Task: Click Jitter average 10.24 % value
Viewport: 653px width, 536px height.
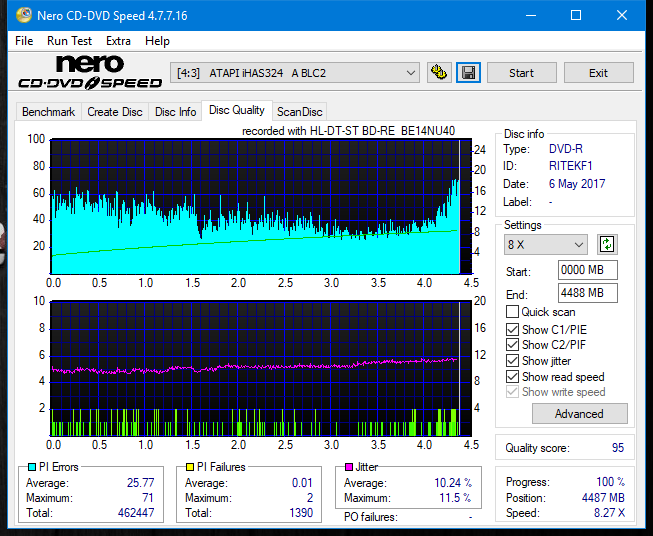Action: point(453,483)
